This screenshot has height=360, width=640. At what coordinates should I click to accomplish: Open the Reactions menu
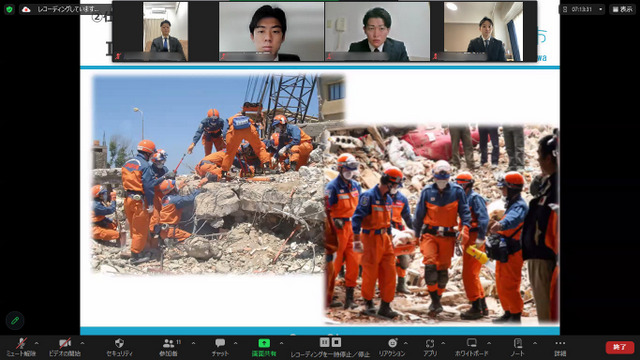(392, 343)
